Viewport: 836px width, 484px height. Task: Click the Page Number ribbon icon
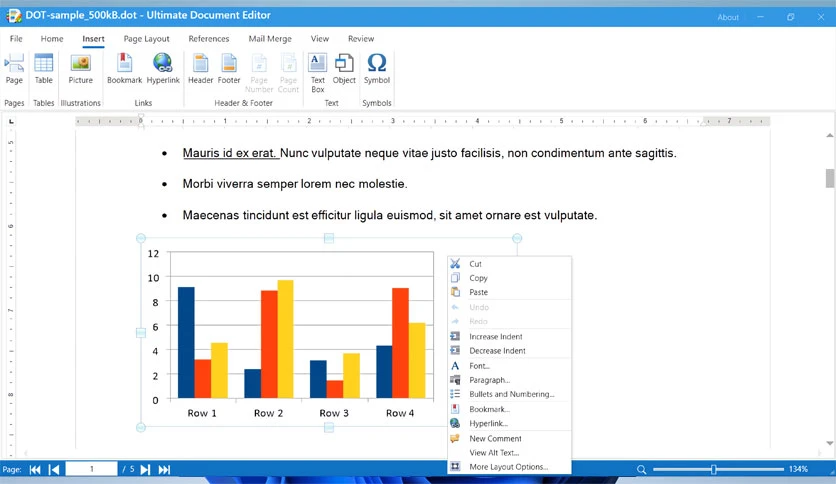(x=259, y=73)
